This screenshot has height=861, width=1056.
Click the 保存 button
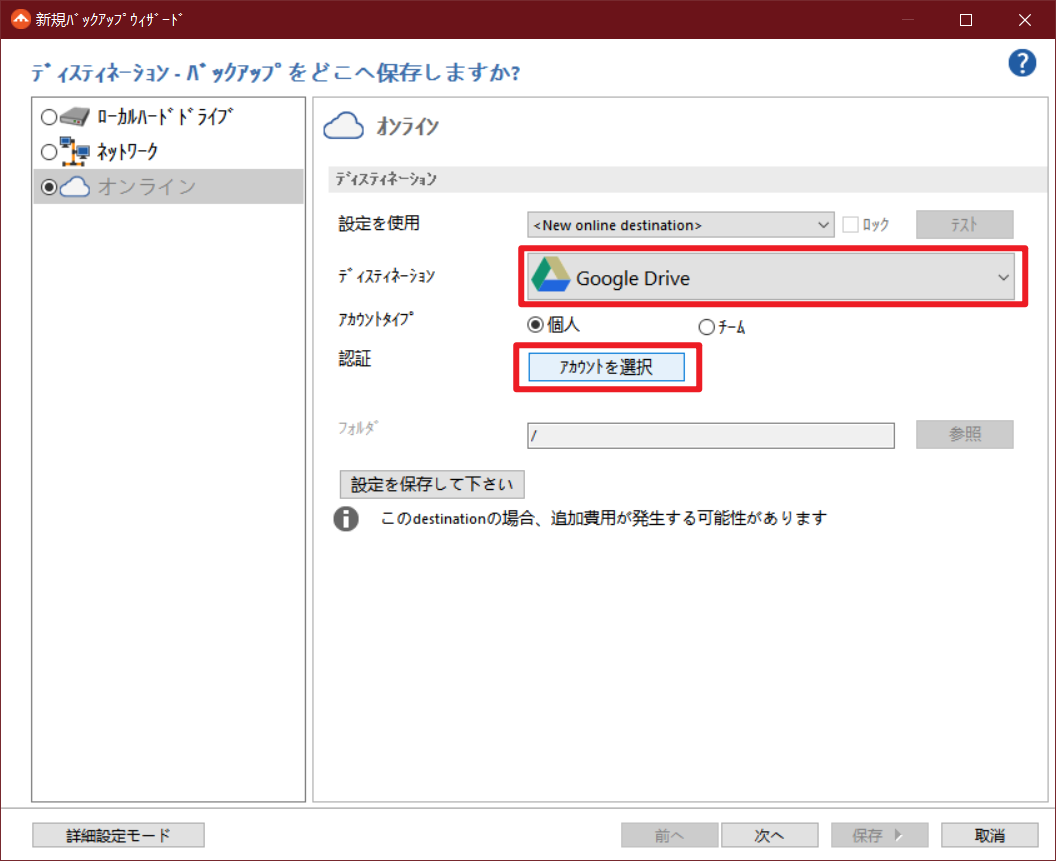click(880, 835)
